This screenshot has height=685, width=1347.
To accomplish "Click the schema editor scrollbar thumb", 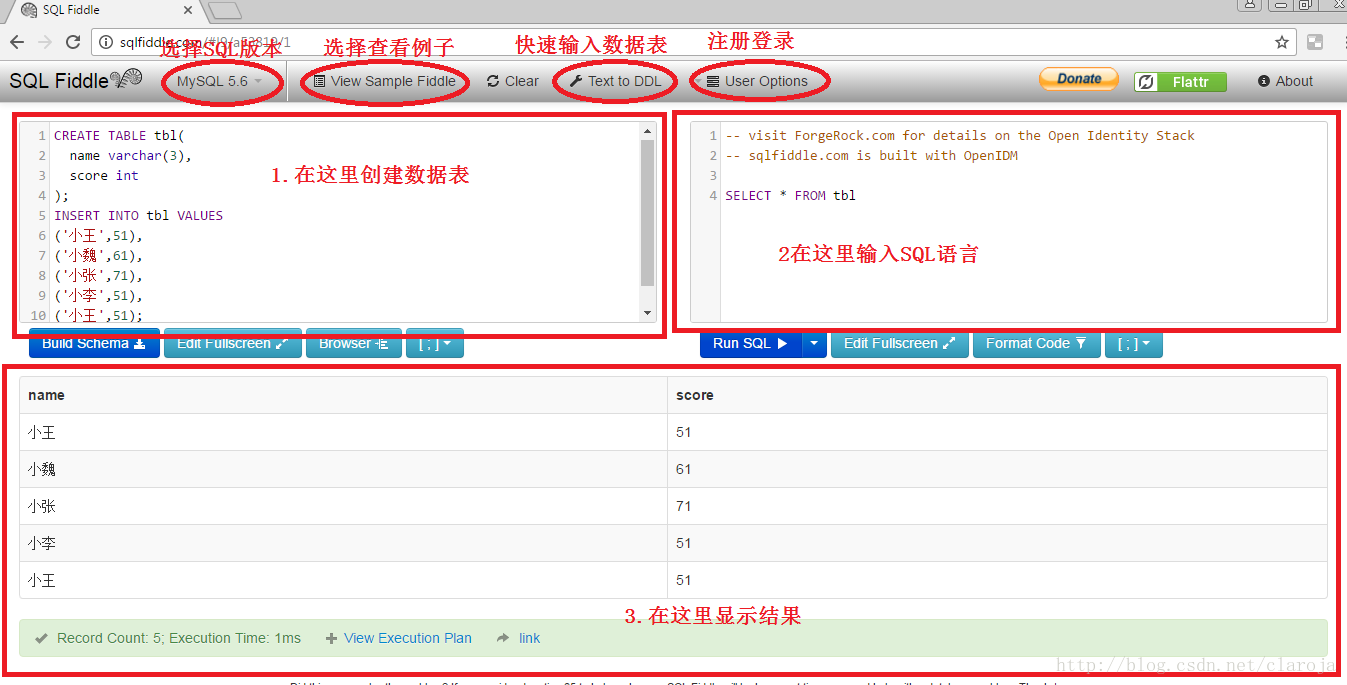I will click(x=647, y=212).
